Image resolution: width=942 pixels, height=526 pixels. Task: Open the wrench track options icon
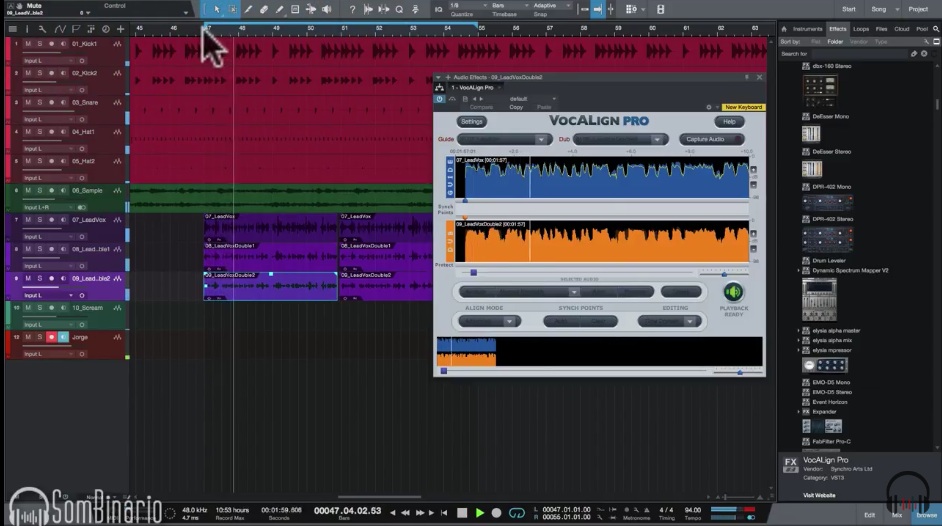(x=42, y=29)
